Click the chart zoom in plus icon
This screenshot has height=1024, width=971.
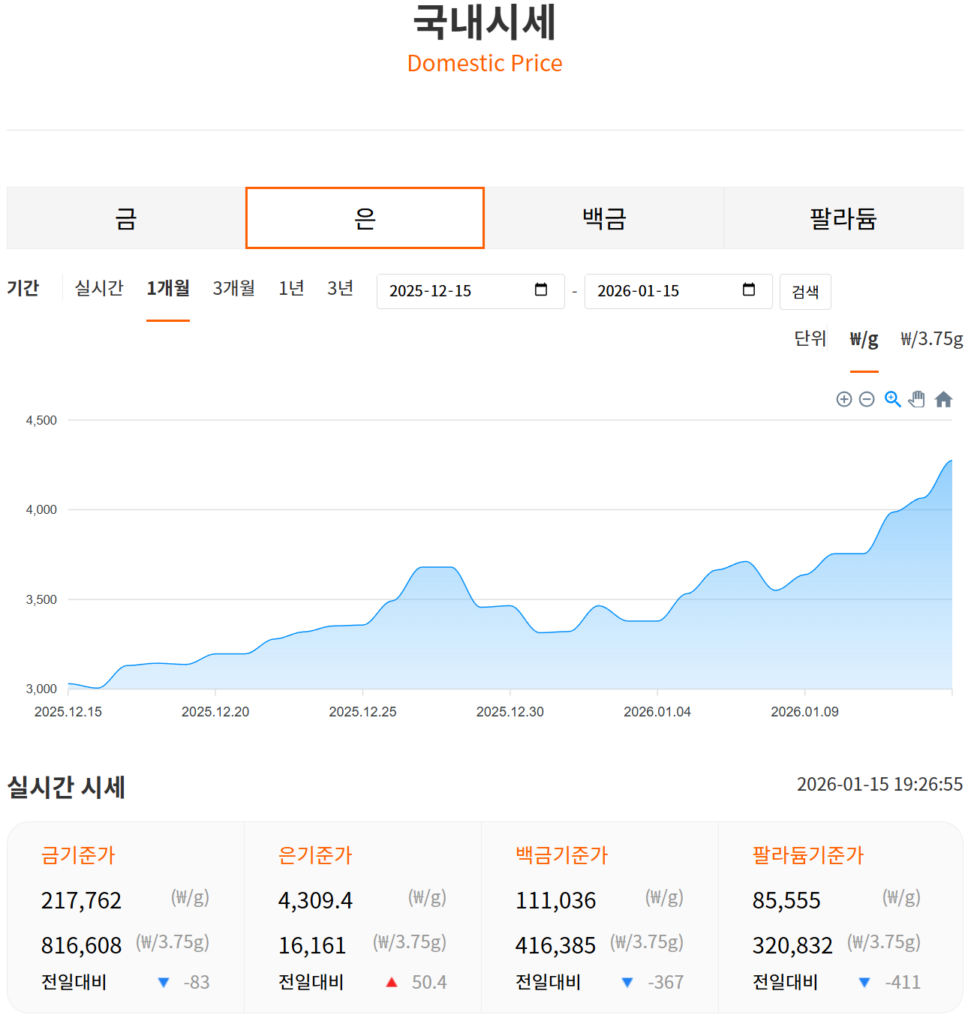pyautogui.click(x=844, y=400)
